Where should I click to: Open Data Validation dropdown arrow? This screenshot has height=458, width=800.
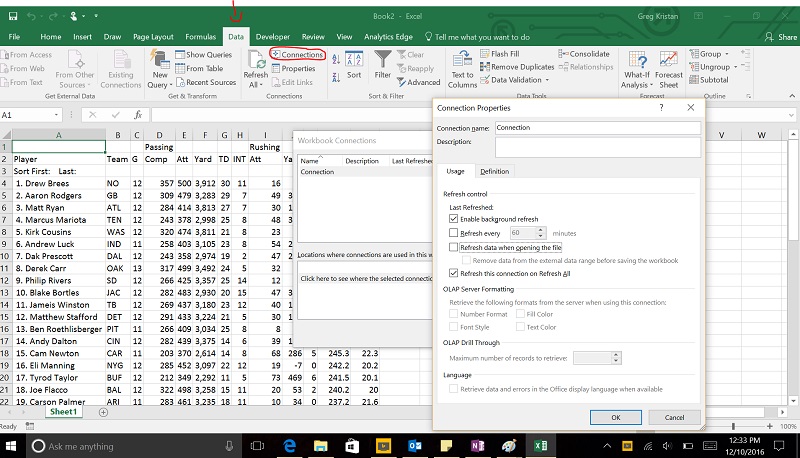(547, 80)
